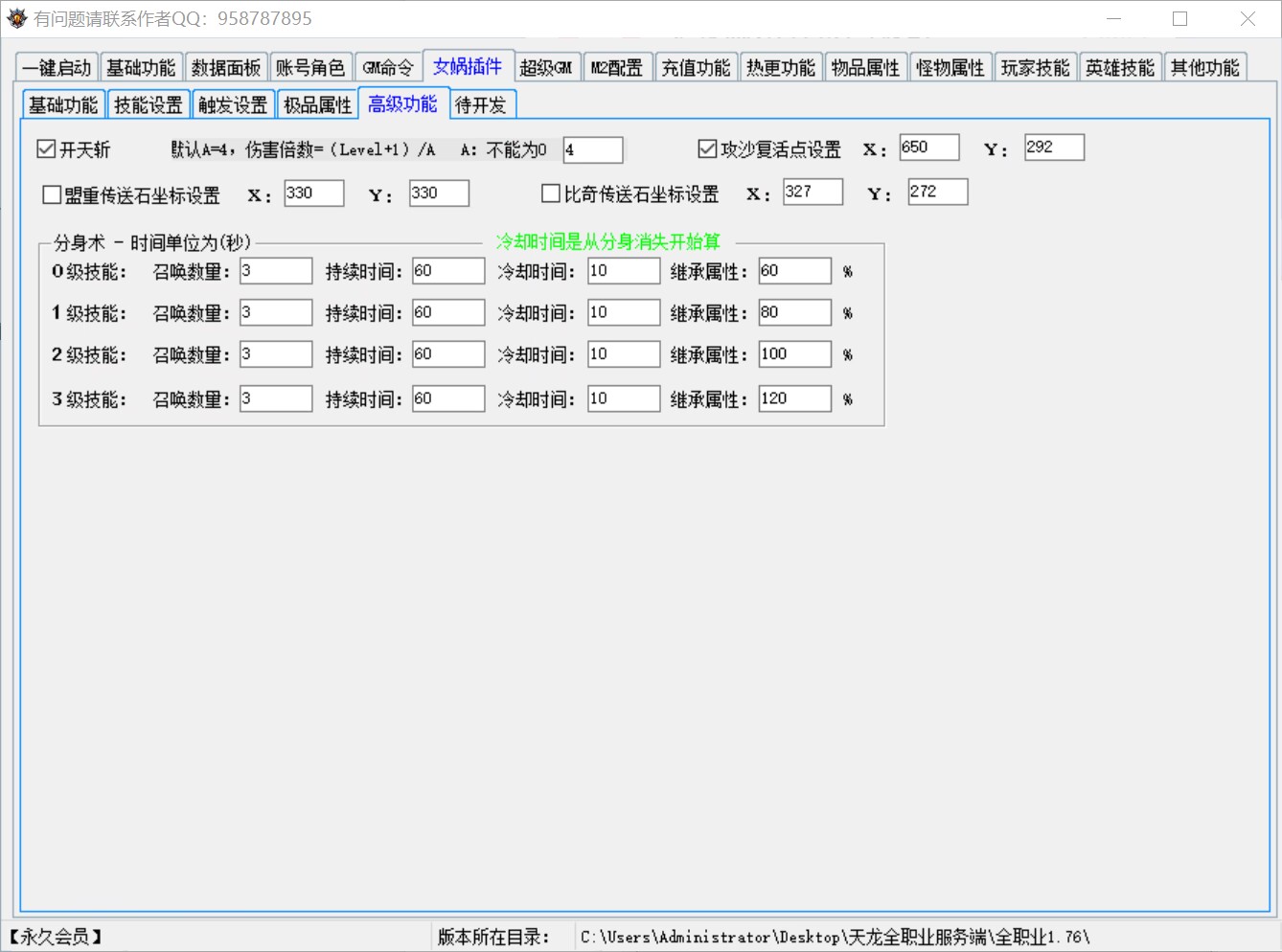Click the 永久会员 status bar entry
Screen dimensions: 1282x952
point(56,937)
